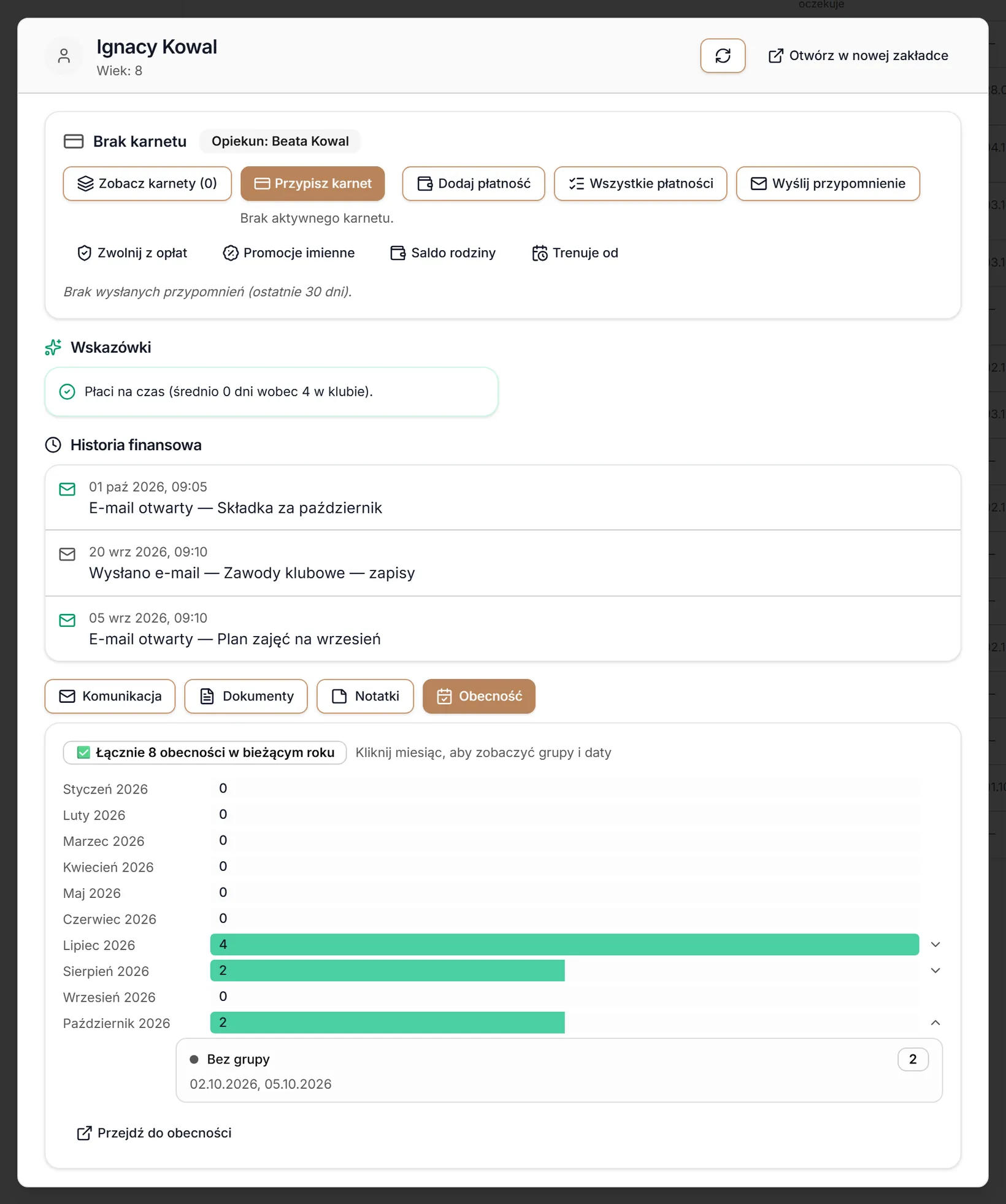Open Wszystkie płatności list
Screen dimensions: 1006x1204
pyautogui.click(x=640, y=183)
